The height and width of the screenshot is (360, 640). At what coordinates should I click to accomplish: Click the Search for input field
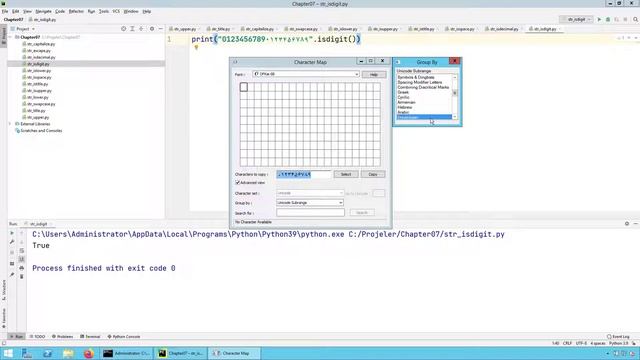point(310,213)
